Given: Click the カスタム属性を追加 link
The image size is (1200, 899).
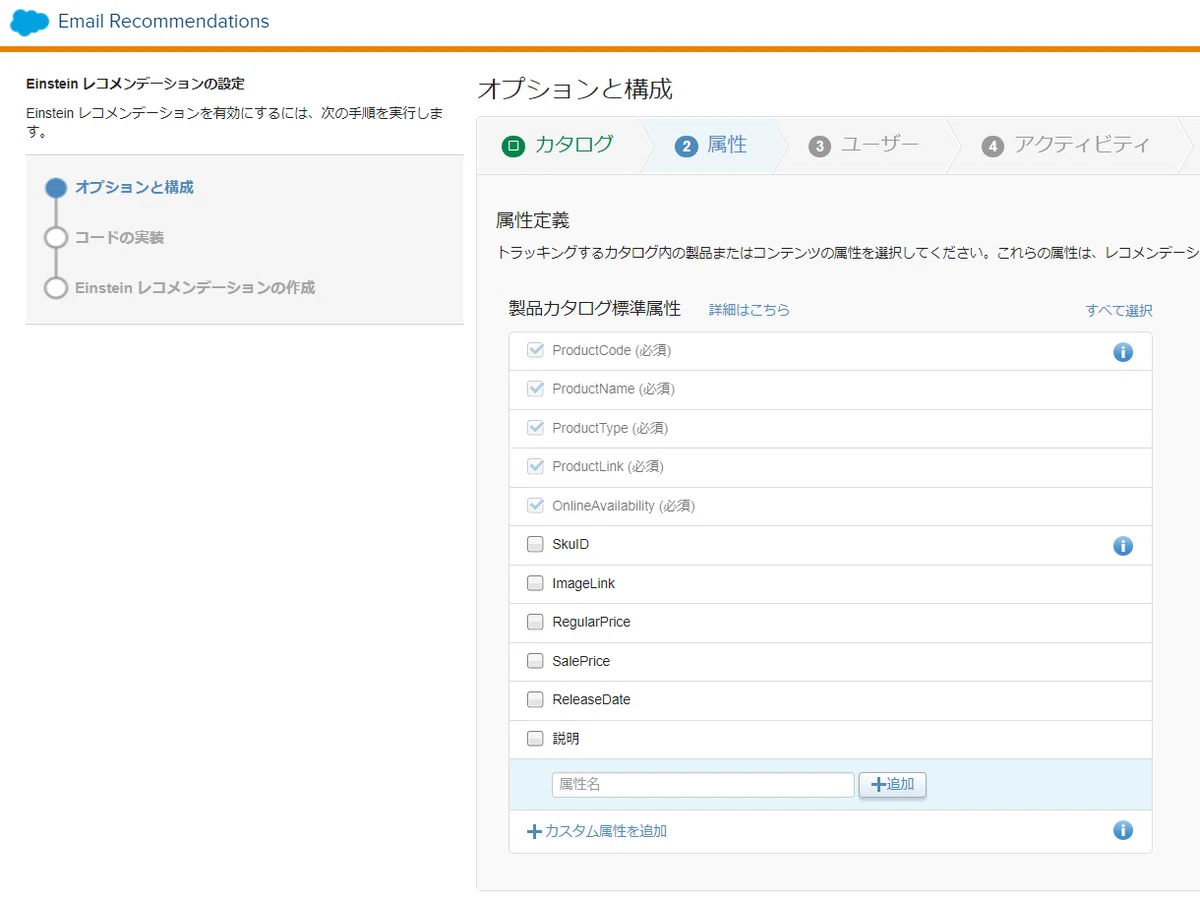Looking at the screenshot, I should pos(605,831).
